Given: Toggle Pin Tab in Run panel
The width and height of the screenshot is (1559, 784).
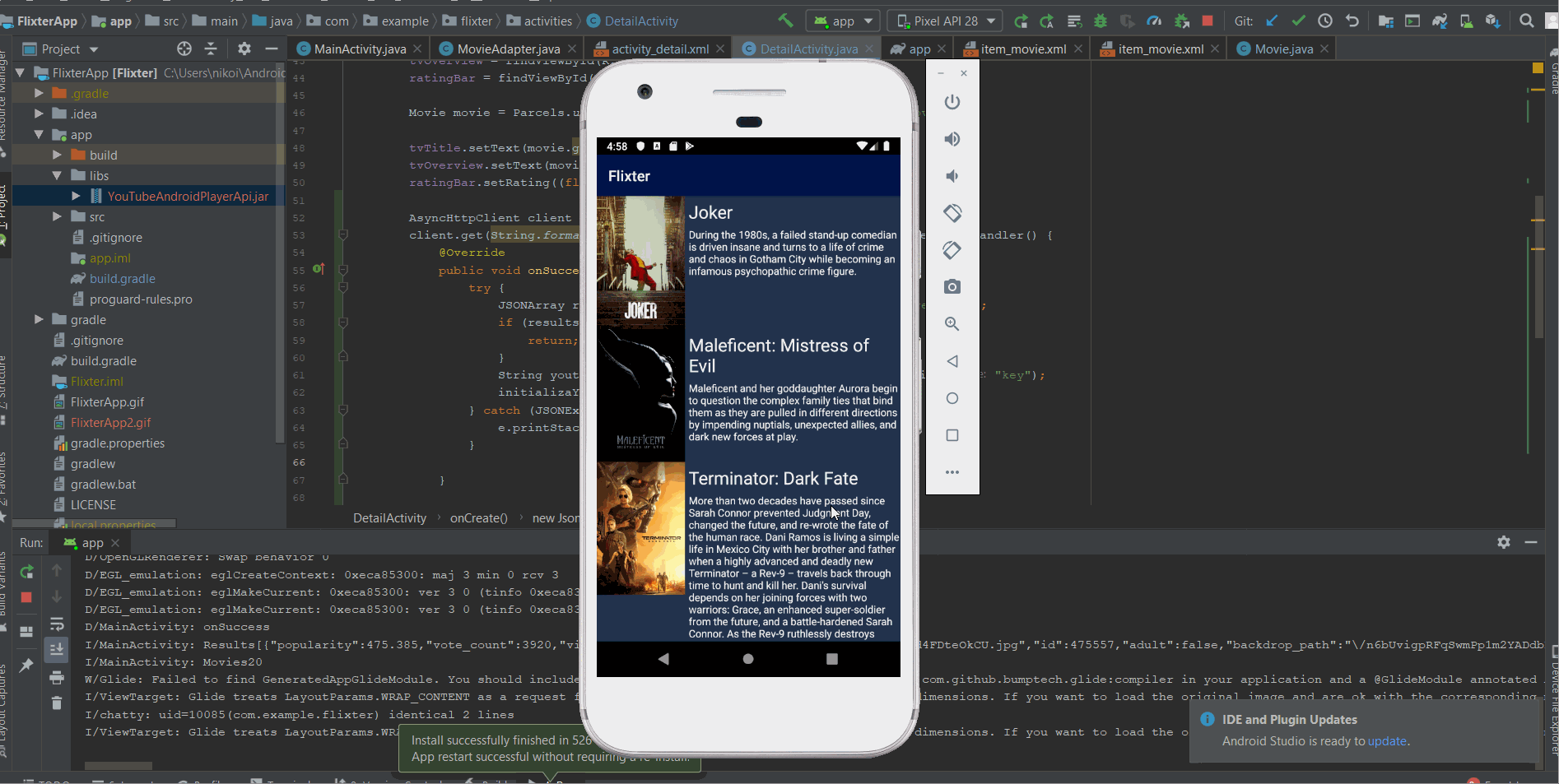Looking at the screenshot, I should tap(26, 665).
